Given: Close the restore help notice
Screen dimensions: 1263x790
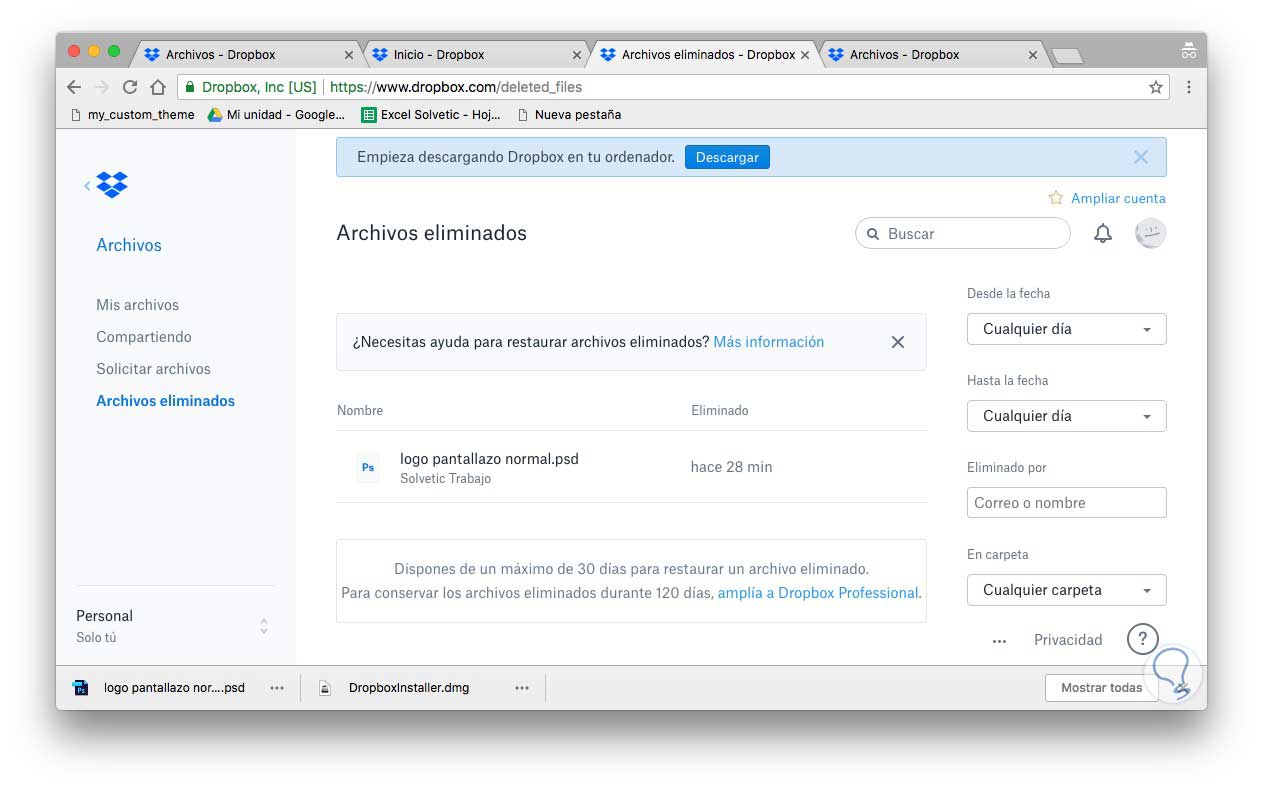Looking at the screenshot, I should pos(897,342).
